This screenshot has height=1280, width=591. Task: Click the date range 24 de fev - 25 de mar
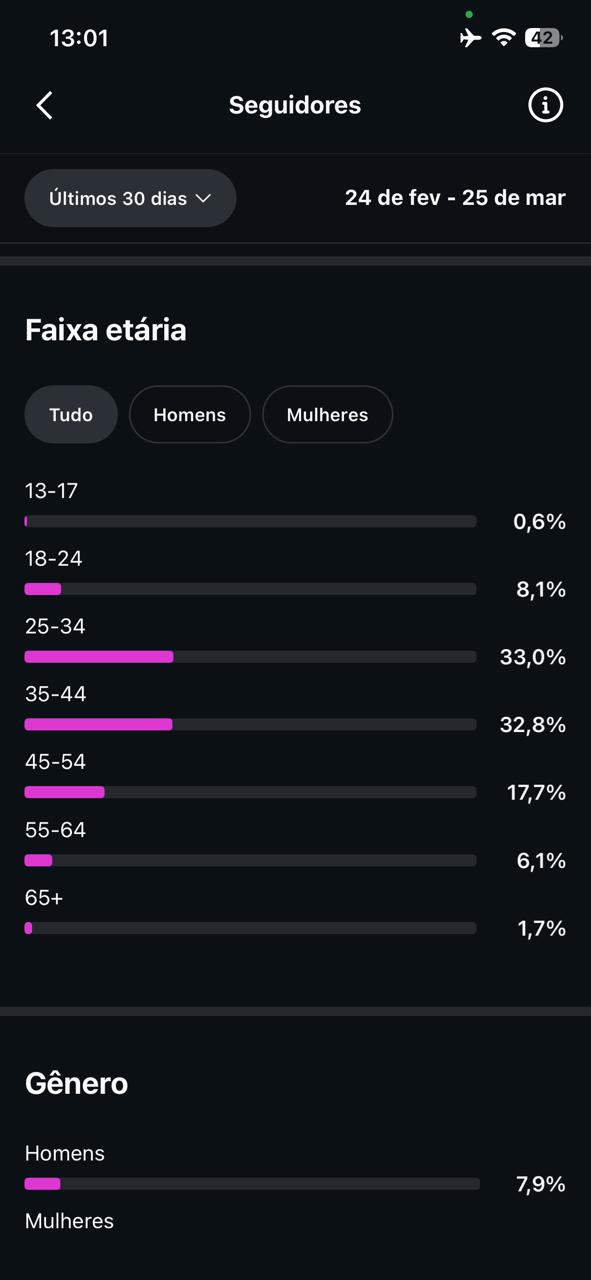click(455, 198)
